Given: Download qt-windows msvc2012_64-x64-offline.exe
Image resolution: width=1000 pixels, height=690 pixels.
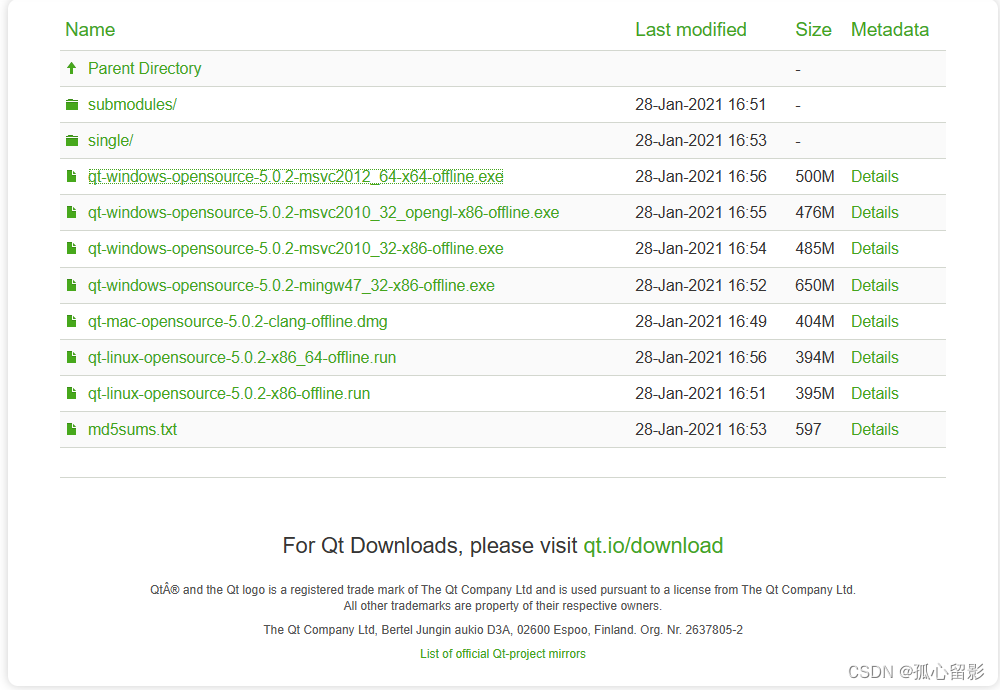Looking at the screenshot, I should 296,177.
